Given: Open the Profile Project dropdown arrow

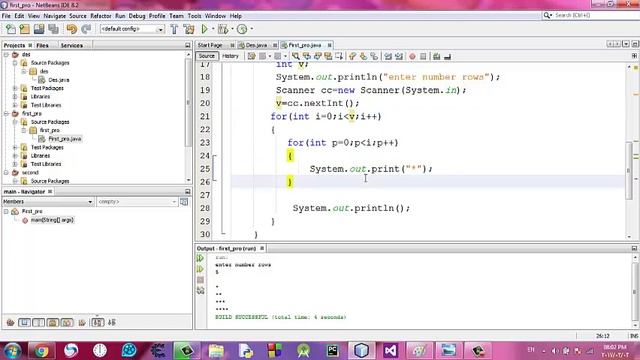Looking at the screenshot, I should [x=251, y=29].
